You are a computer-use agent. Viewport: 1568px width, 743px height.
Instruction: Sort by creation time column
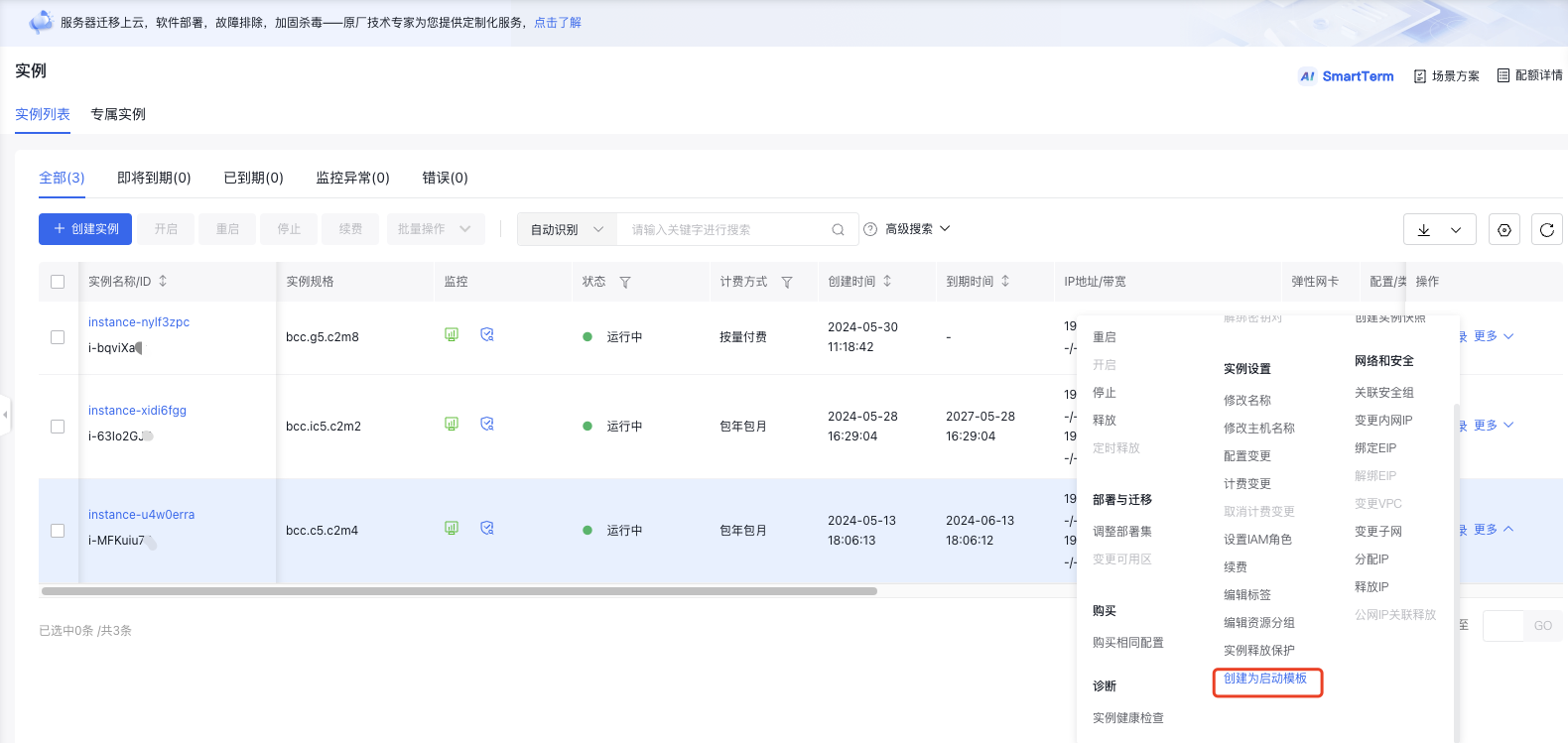887,281
